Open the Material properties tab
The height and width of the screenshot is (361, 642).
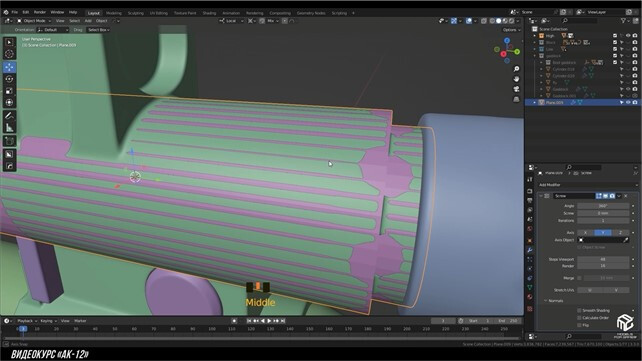point(530,297)
